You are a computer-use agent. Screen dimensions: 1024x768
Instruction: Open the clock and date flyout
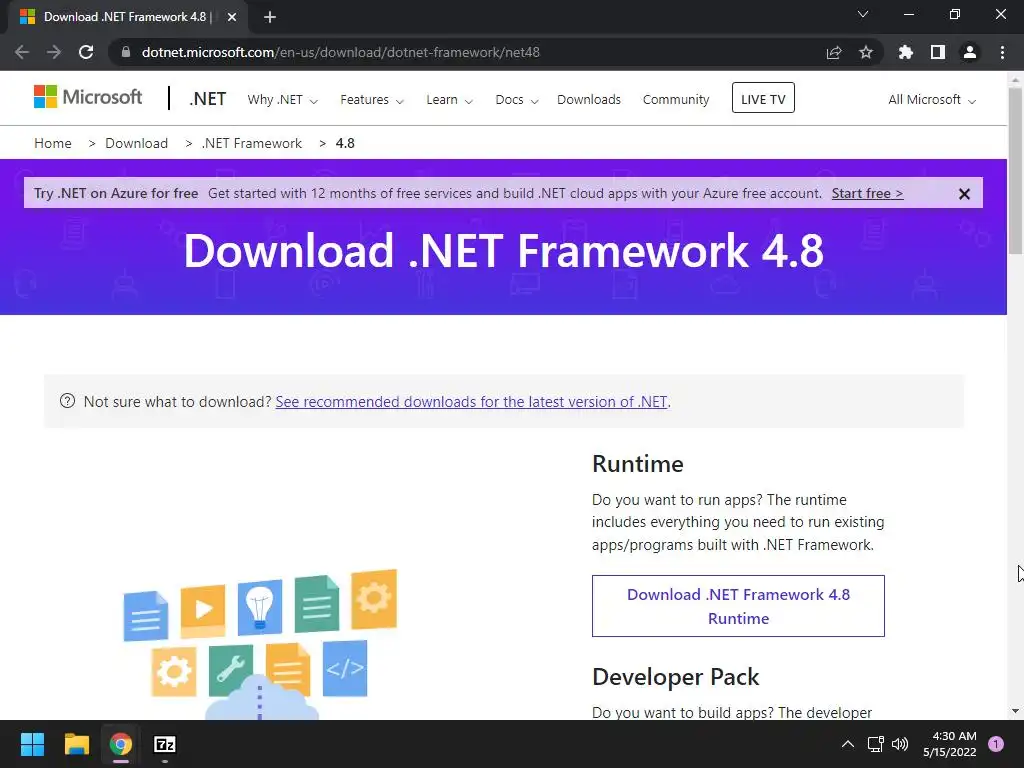coord(950,744)
